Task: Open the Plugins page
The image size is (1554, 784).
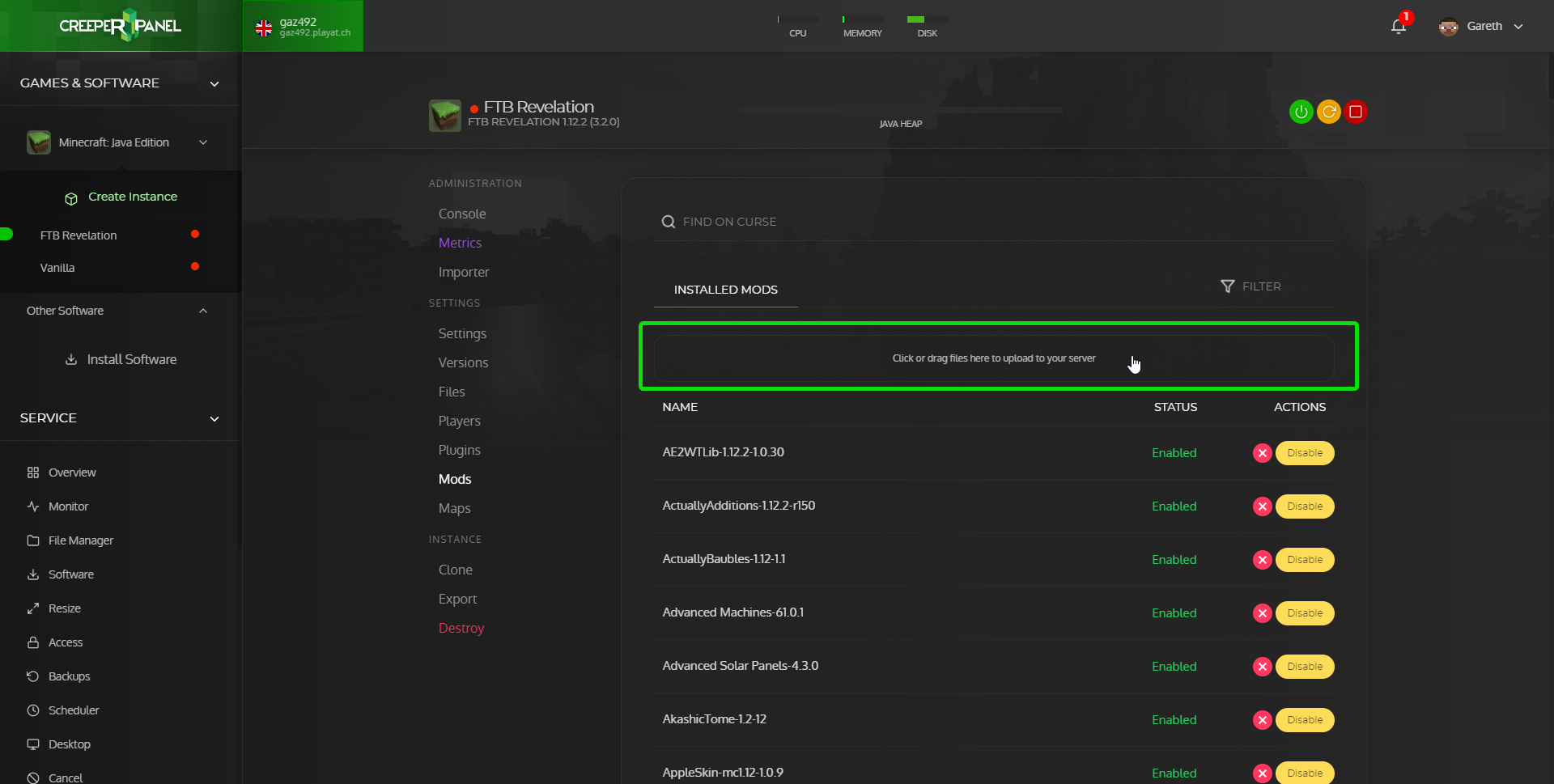Action: pyautogui.click(x=459, y=450)
